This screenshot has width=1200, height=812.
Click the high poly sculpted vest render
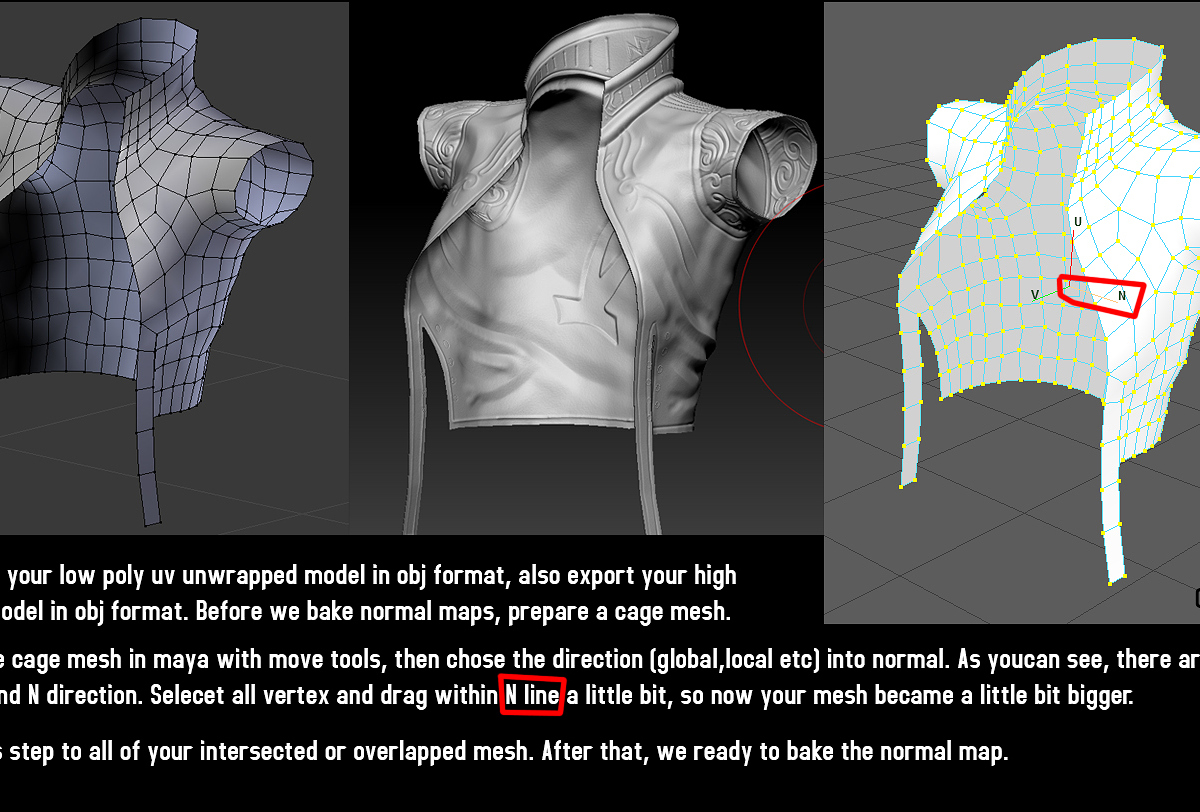[x=585, y=267]
